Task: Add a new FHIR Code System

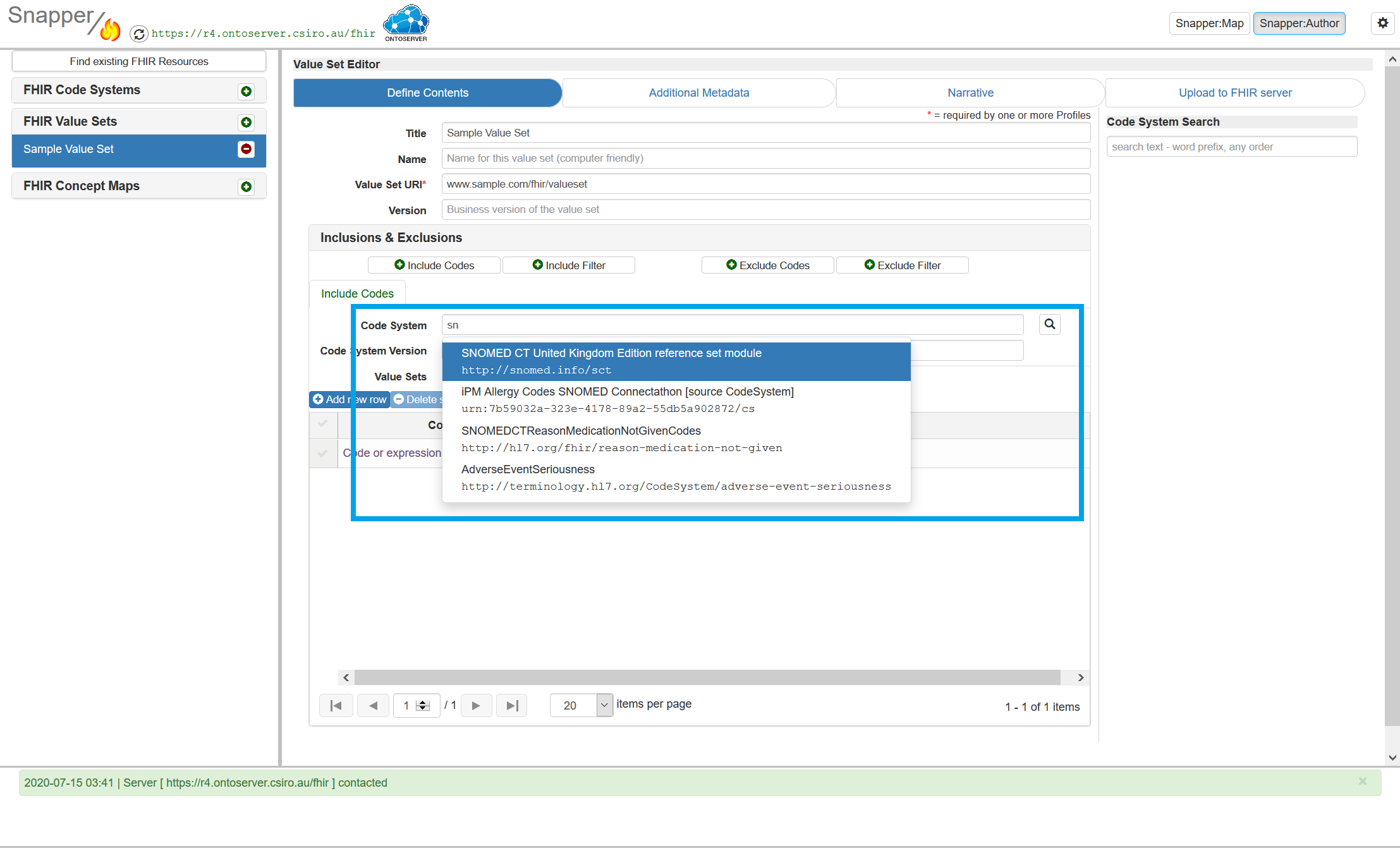Action: 247,91
